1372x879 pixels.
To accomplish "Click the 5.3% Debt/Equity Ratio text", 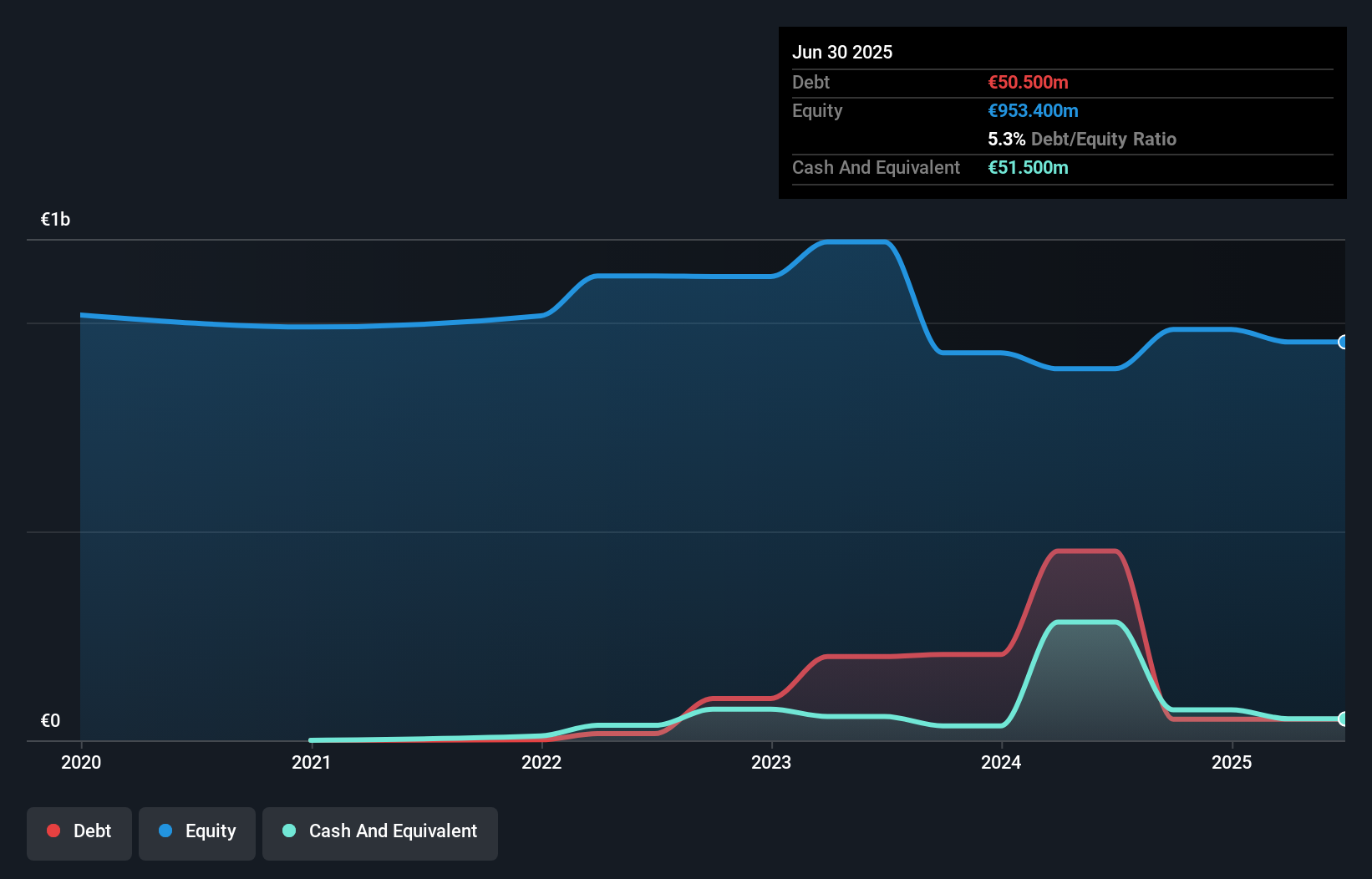I will click(x=1082, y=139).
